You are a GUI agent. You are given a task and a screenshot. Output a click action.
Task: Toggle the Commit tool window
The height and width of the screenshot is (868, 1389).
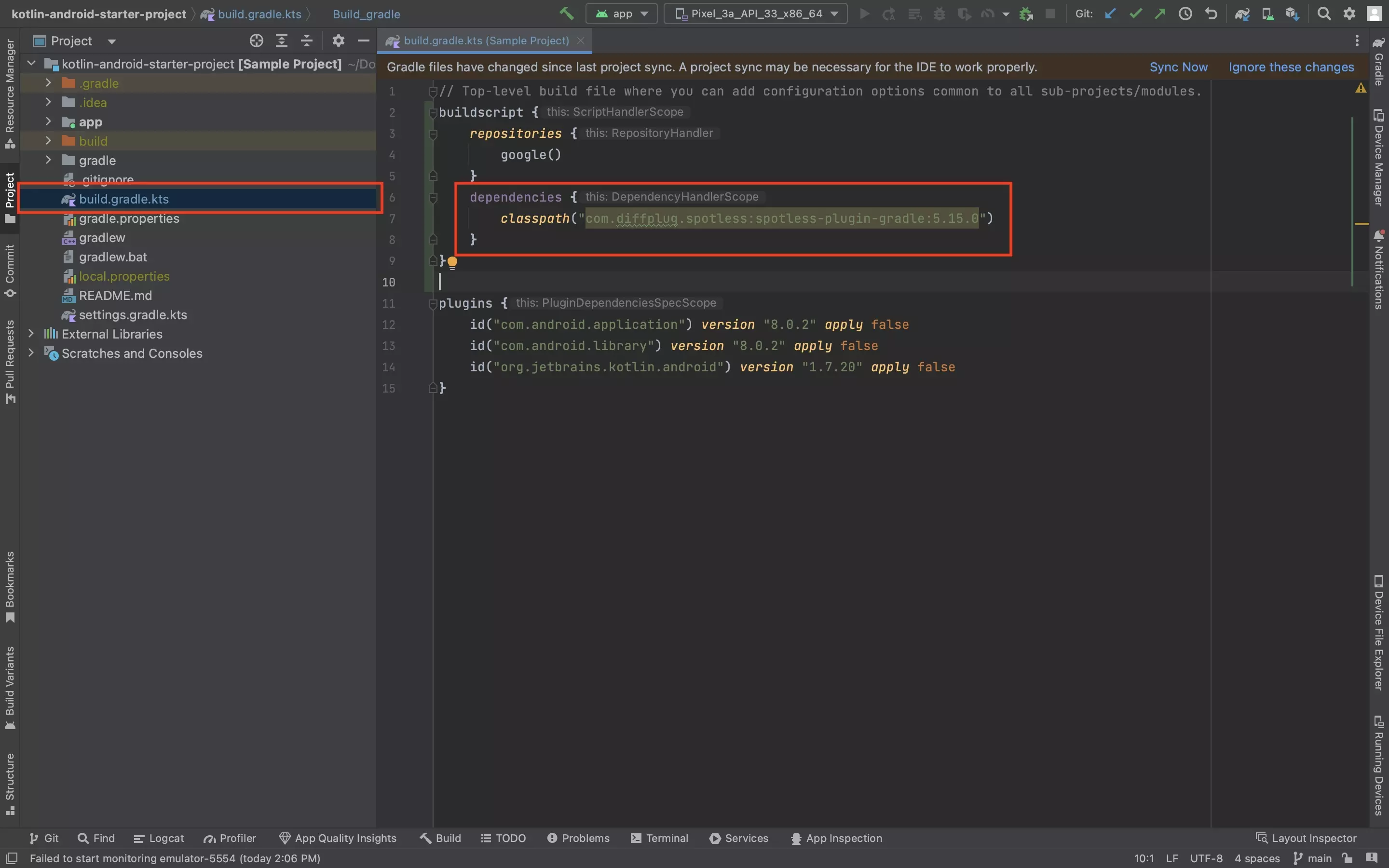[x=10, y=271]
